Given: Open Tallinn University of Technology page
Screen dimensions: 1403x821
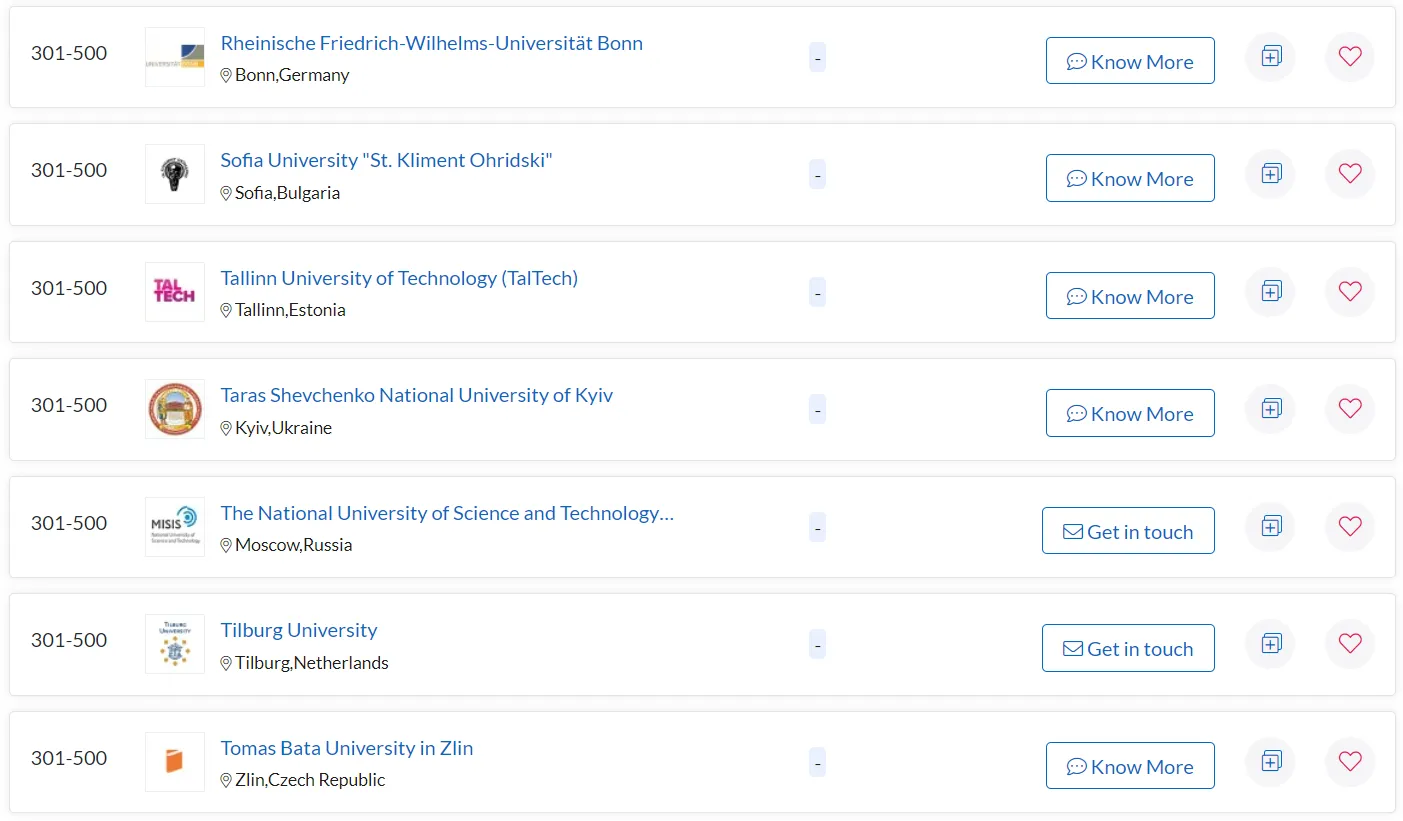Looking at the screenshot, I should 399,279.
